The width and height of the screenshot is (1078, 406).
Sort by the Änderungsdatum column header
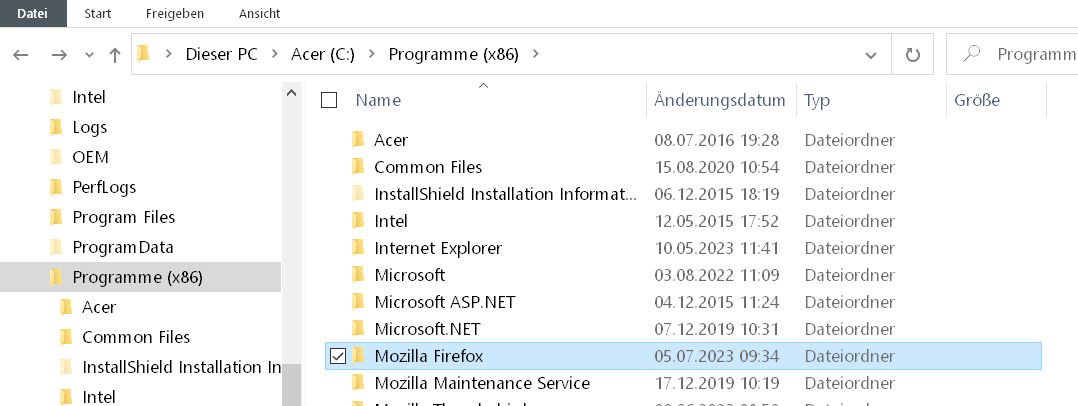click(x=719, y=100)
